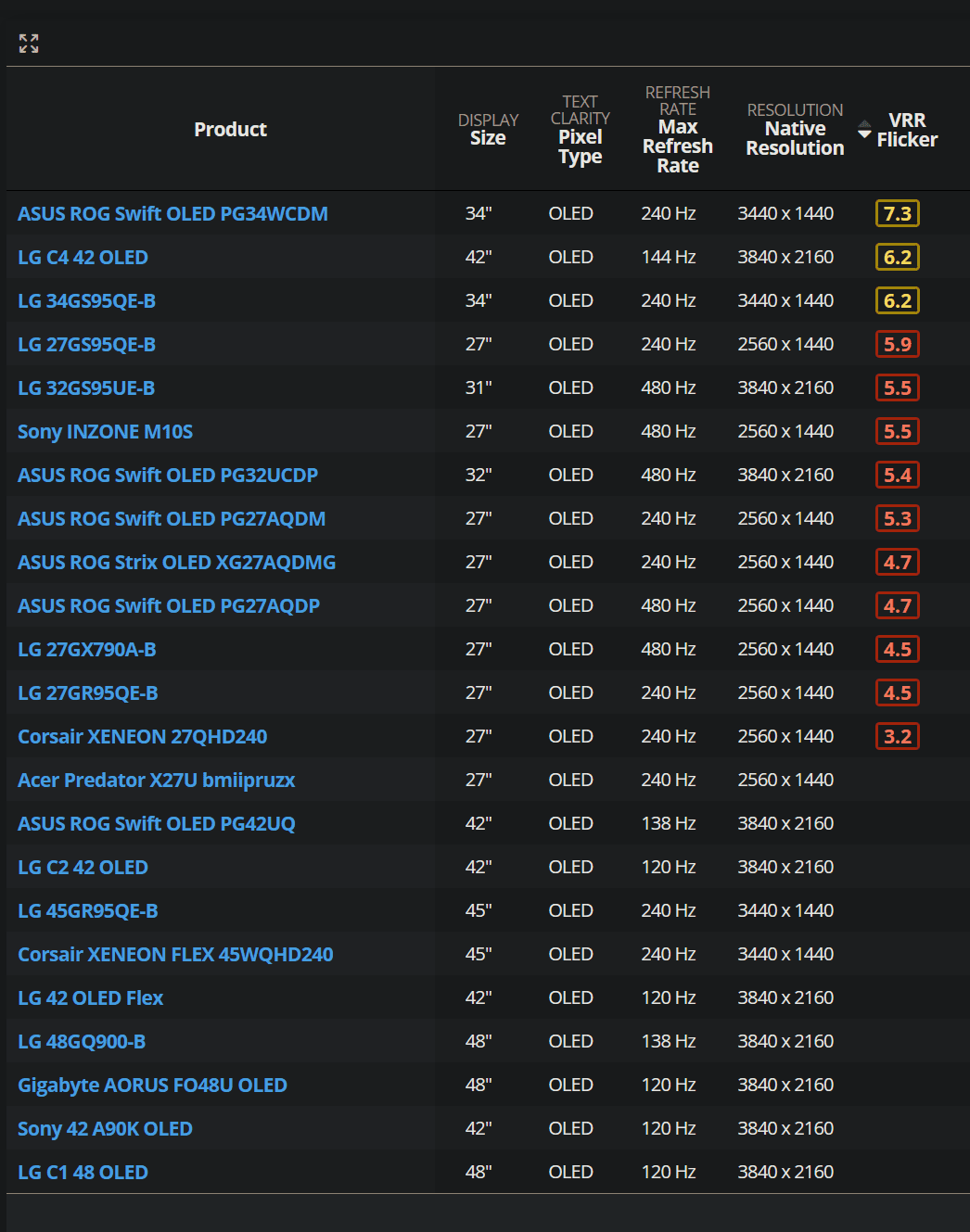
Task: Click the 7.3 VRR Flicker score badge
Action: point(898,214)
